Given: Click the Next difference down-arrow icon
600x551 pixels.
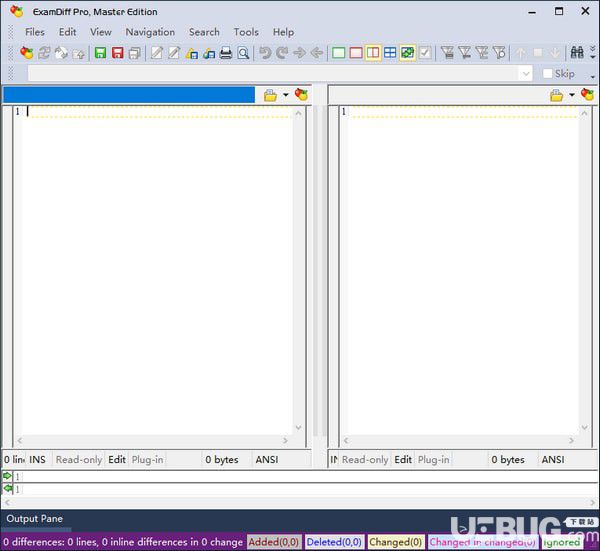Looking at the screenshot, I should tap(555, 52).
